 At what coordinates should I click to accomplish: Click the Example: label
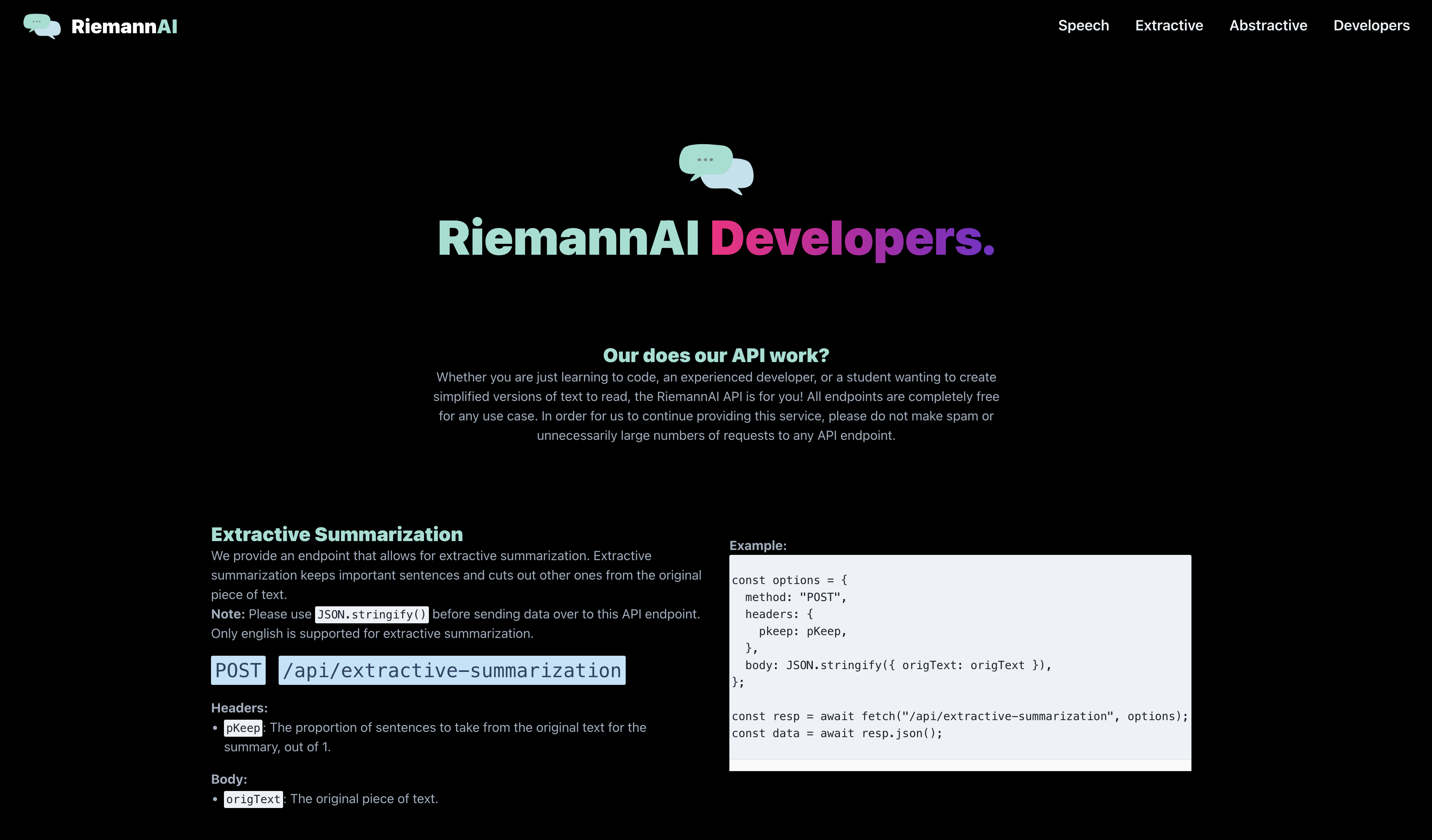pos(757,546)
